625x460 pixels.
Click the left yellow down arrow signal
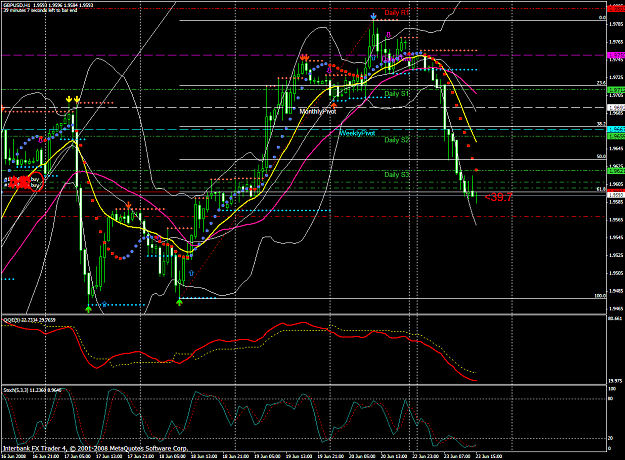pyautogui.click(x=69, y=99)
